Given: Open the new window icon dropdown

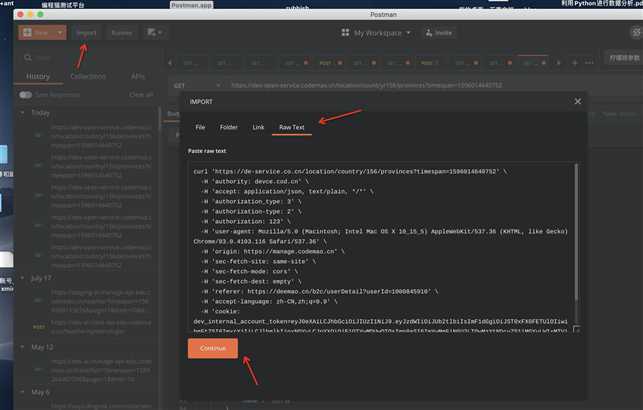Looking at the screenshot, I should click(155, 32).
